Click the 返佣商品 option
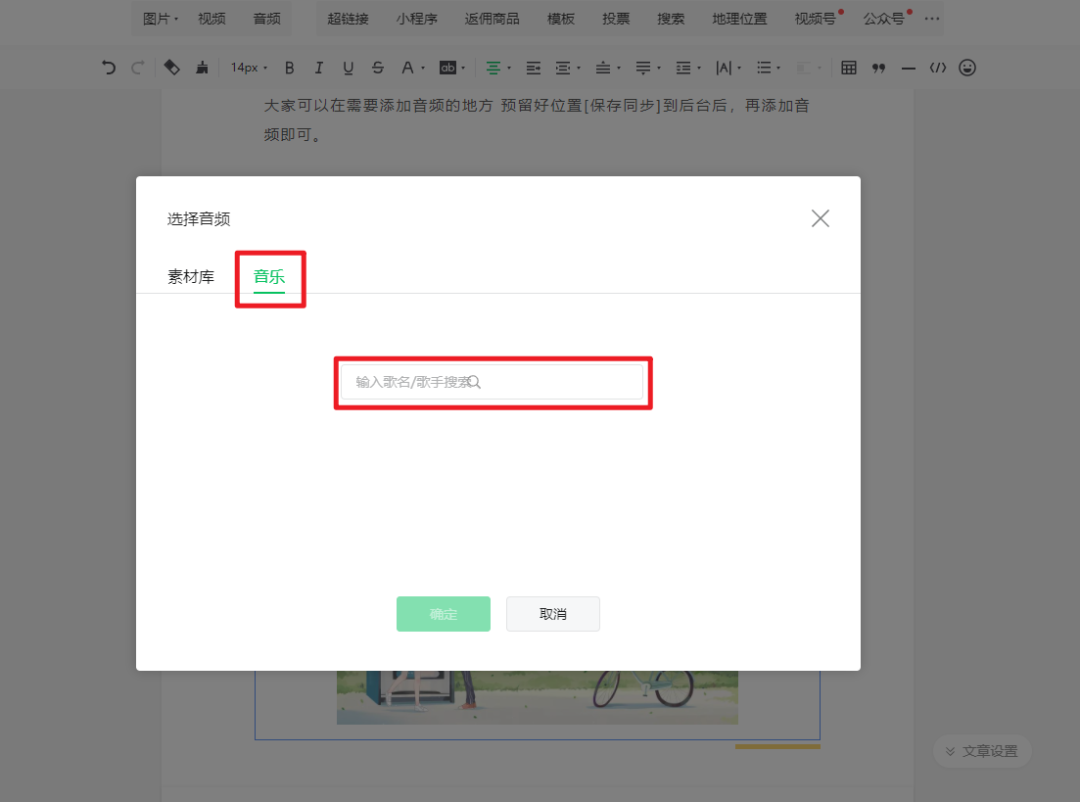The width and height of the screenshot is (1080, 802). coord(492,19)
